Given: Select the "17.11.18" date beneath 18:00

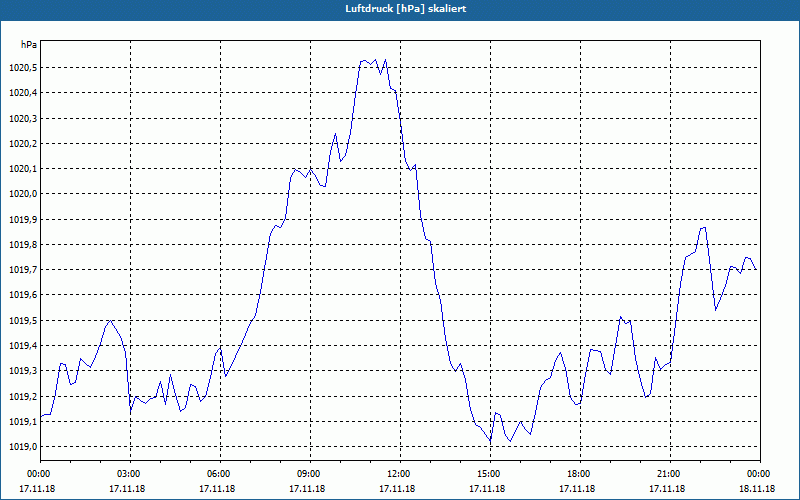Looking at the screenshot, I should tap(577, 489).
